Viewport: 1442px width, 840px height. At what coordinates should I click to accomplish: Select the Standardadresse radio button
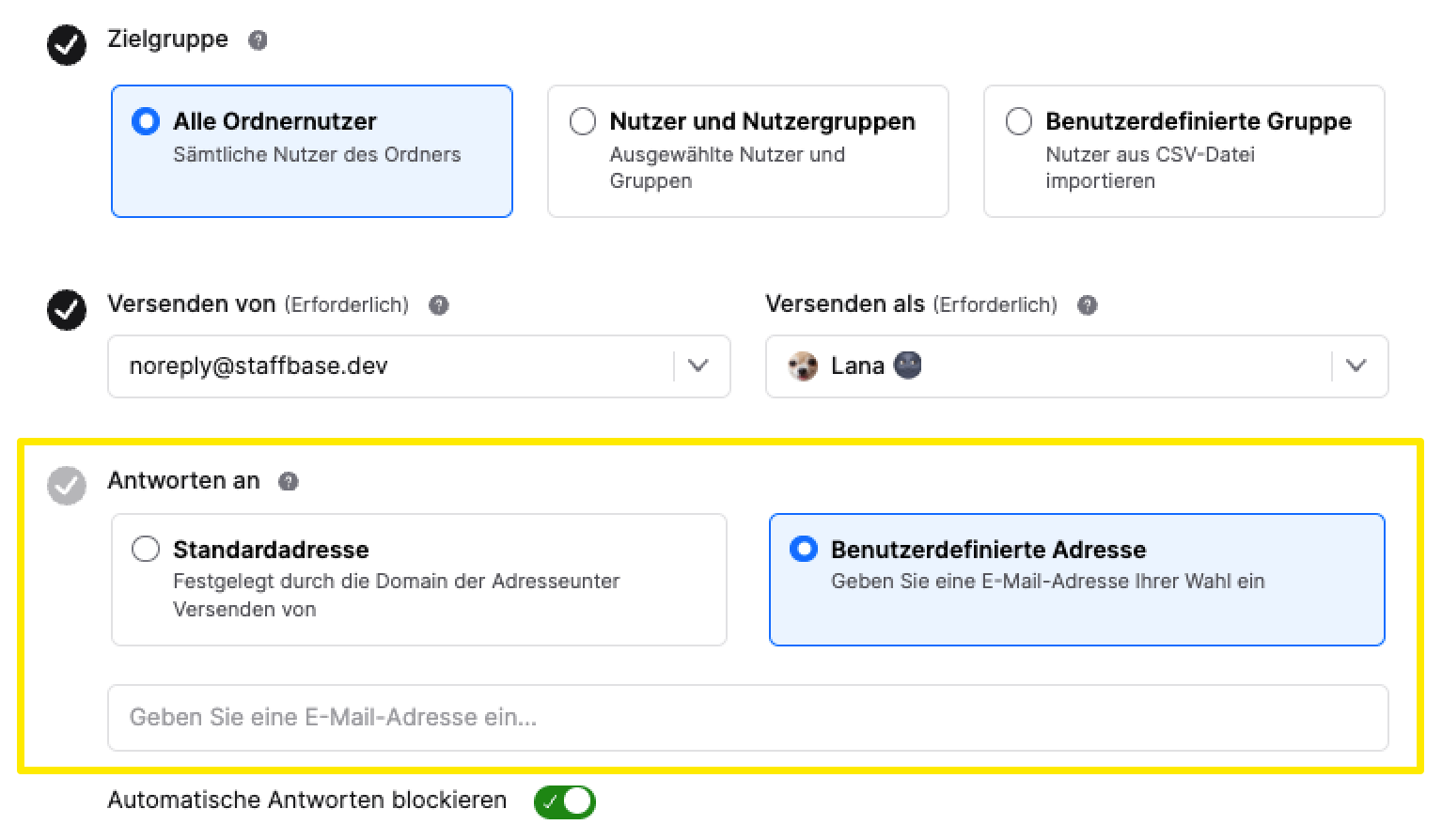pyautogui.click(x=146, y=549)
